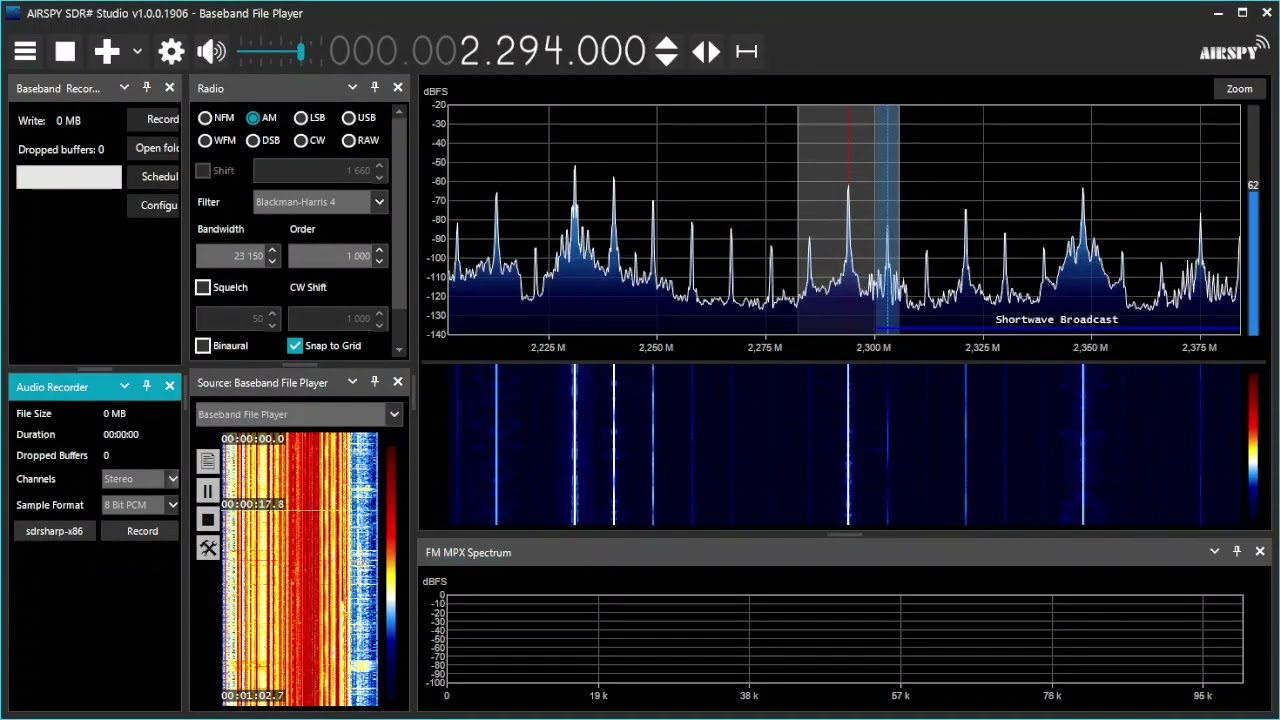The width and height of the screenshot is (1280, 720).
Task: Click the horizontal bar-ended tuning icon
Action: coord(746,52)
